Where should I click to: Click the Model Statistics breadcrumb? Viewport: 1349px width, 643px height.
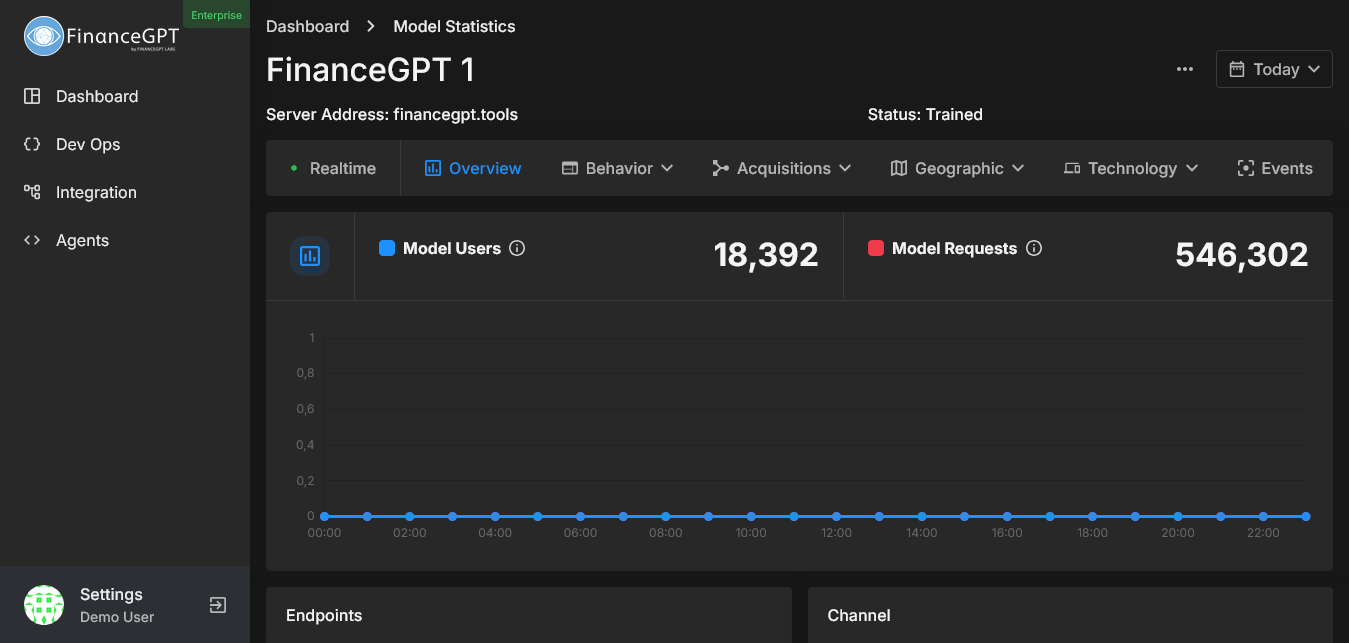coord(455,27)
